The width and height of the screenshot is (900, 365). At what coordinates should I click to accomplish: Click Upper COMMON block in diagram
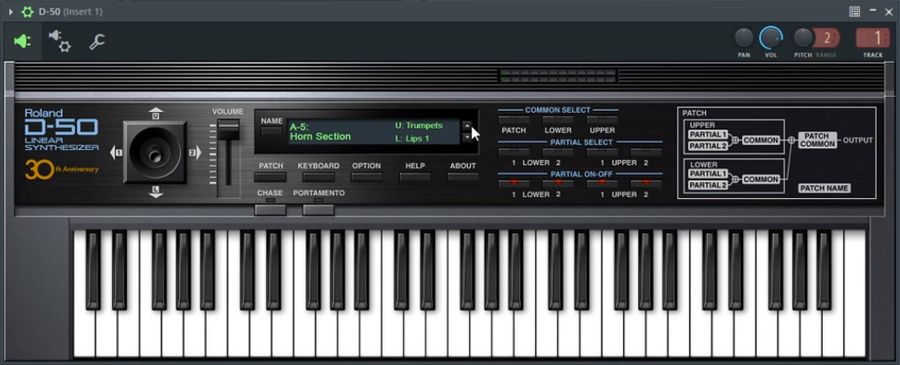click(x=761, y=140)
